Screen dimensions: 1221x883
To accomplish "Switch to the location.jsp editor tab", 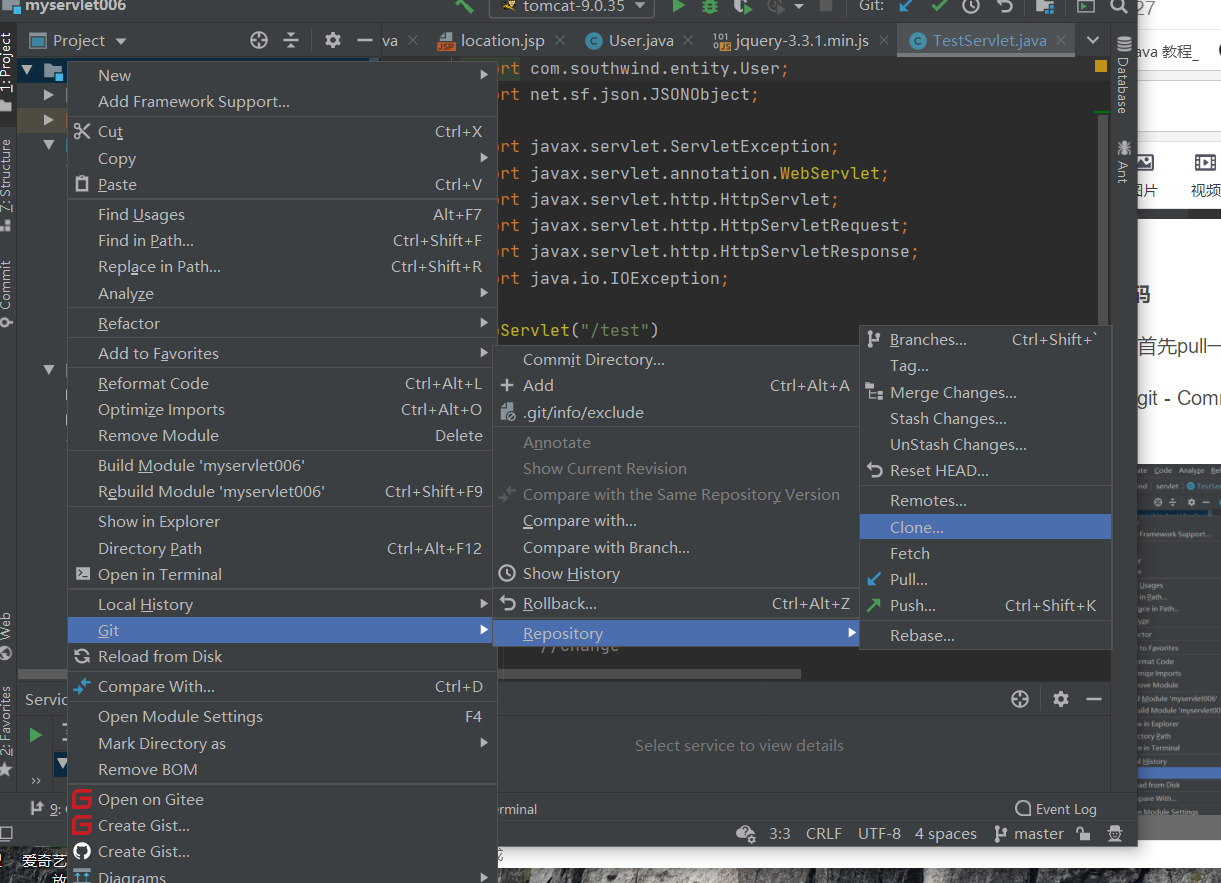I will [x=502, y=41].
